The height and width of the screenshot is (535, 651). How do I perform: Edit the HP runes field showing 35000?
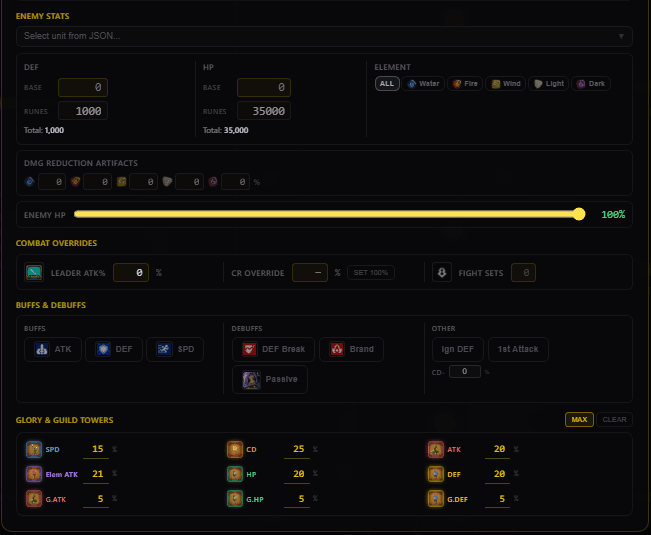pos(264,111)
